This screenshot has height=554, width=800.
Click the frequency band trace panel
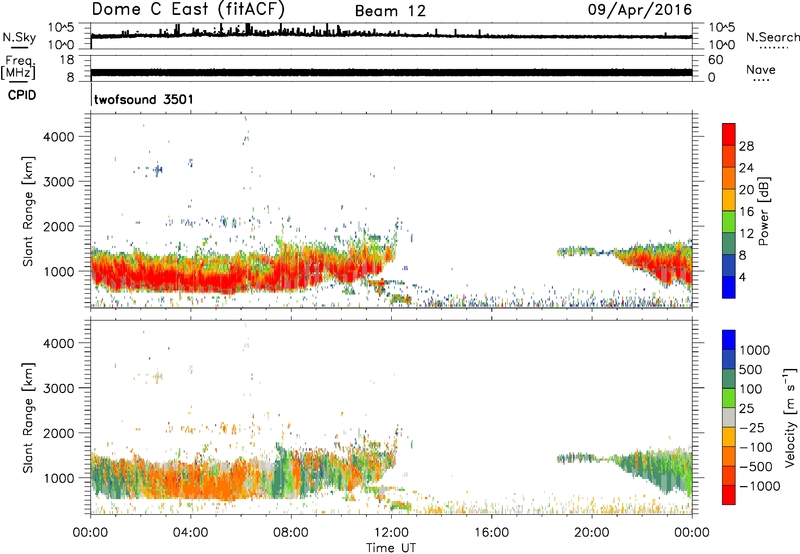click(x=391, y=68)
